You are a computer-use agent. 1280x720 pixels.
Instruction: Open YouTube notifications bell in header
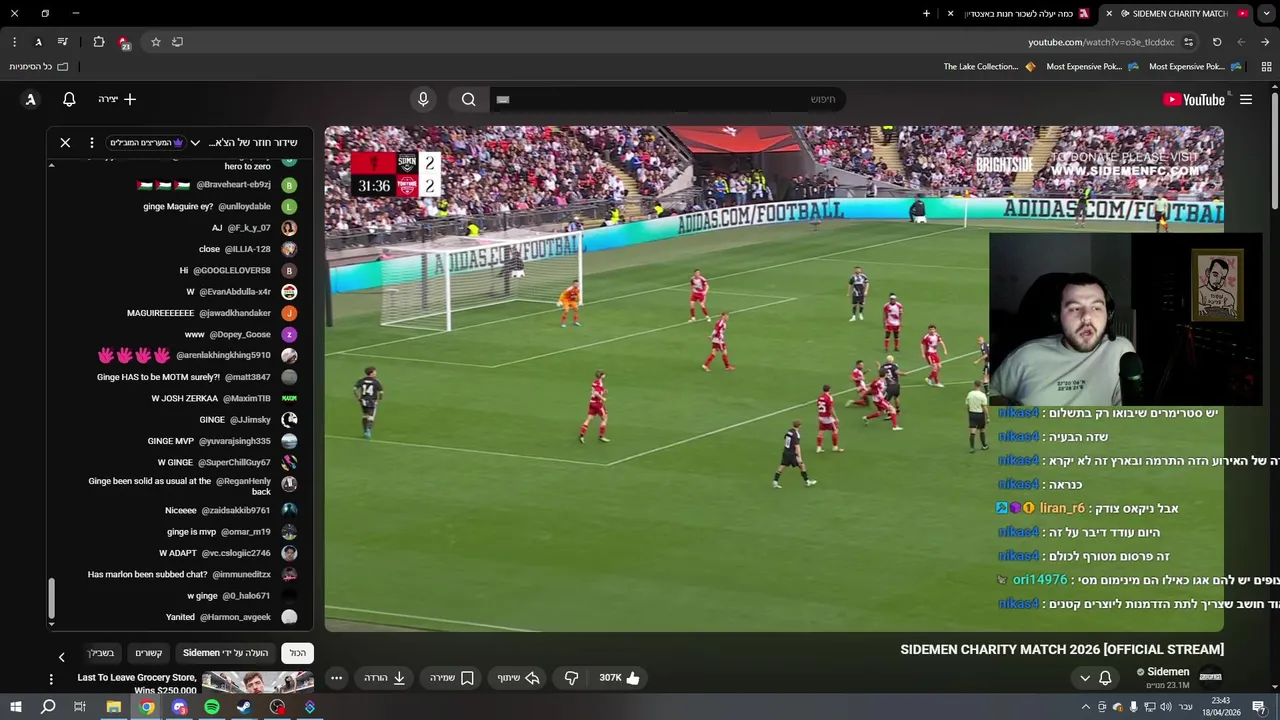pos(69,99)
